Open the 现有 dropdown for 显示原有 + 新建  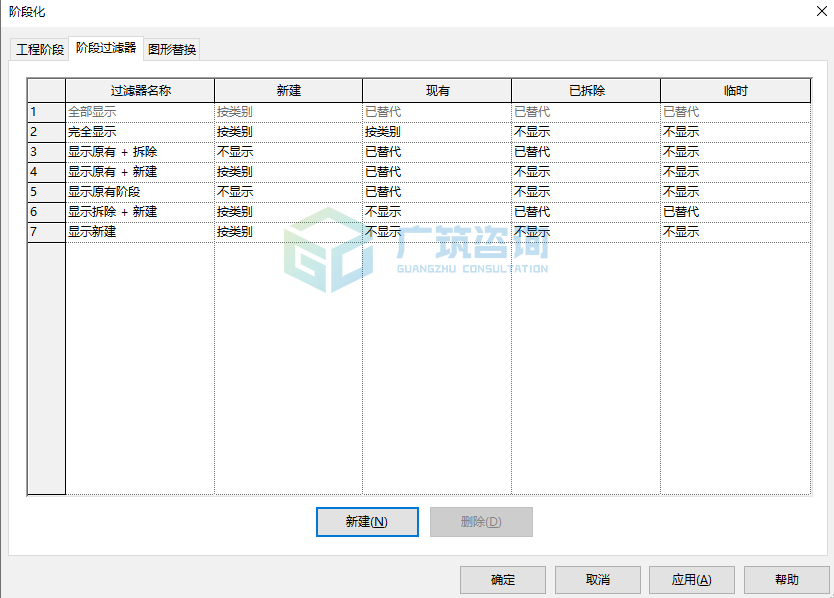tap(436, 171)
